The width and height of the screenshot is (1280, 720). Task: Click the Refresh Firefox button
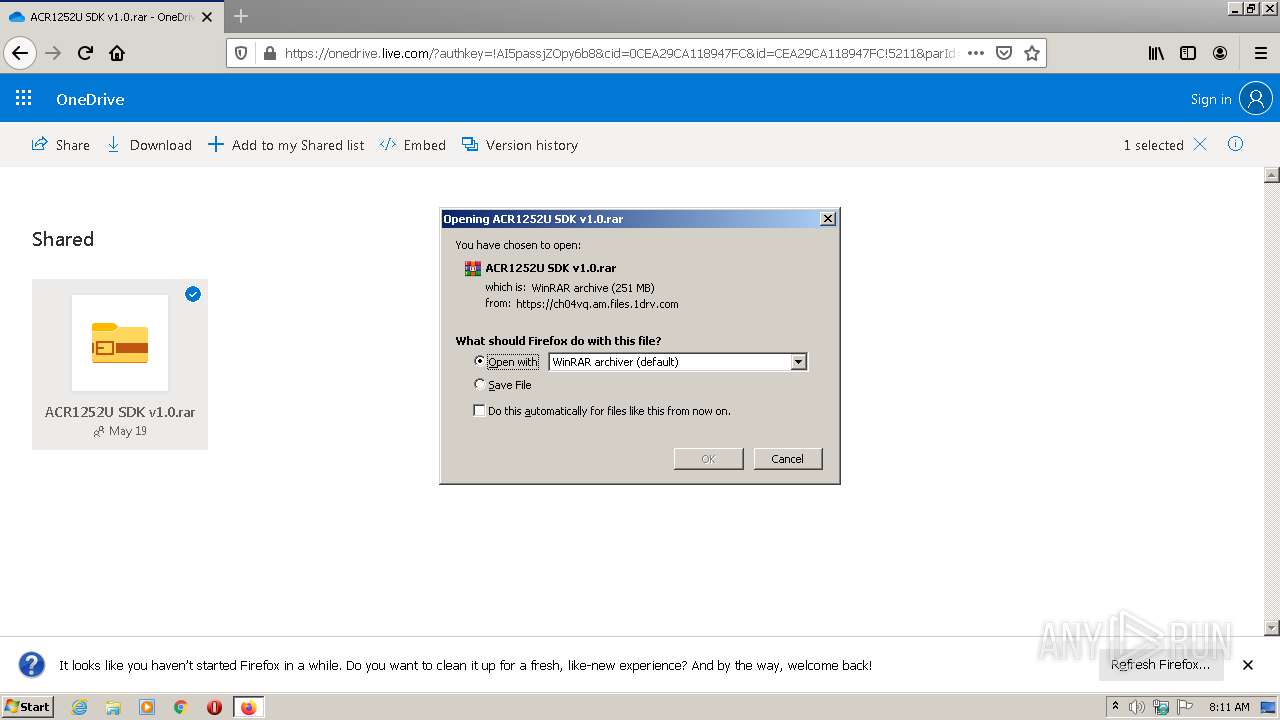coord(1160,664)
